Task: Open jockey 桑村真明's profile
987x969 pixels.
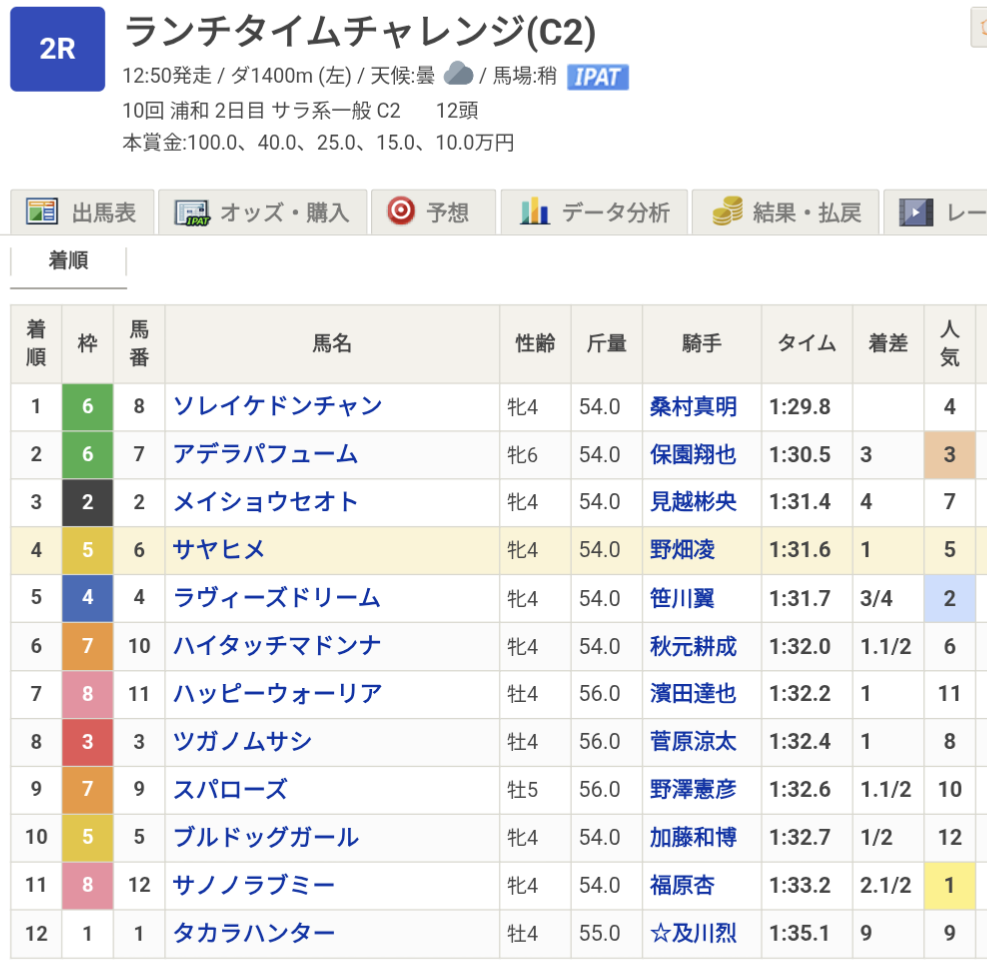Action: tap(693, 406)
